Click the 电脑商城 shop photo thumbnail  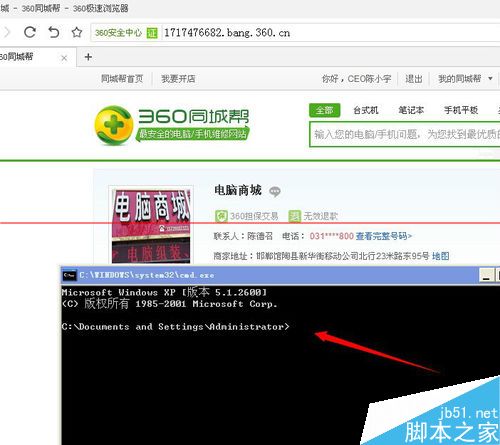(151, 225)
